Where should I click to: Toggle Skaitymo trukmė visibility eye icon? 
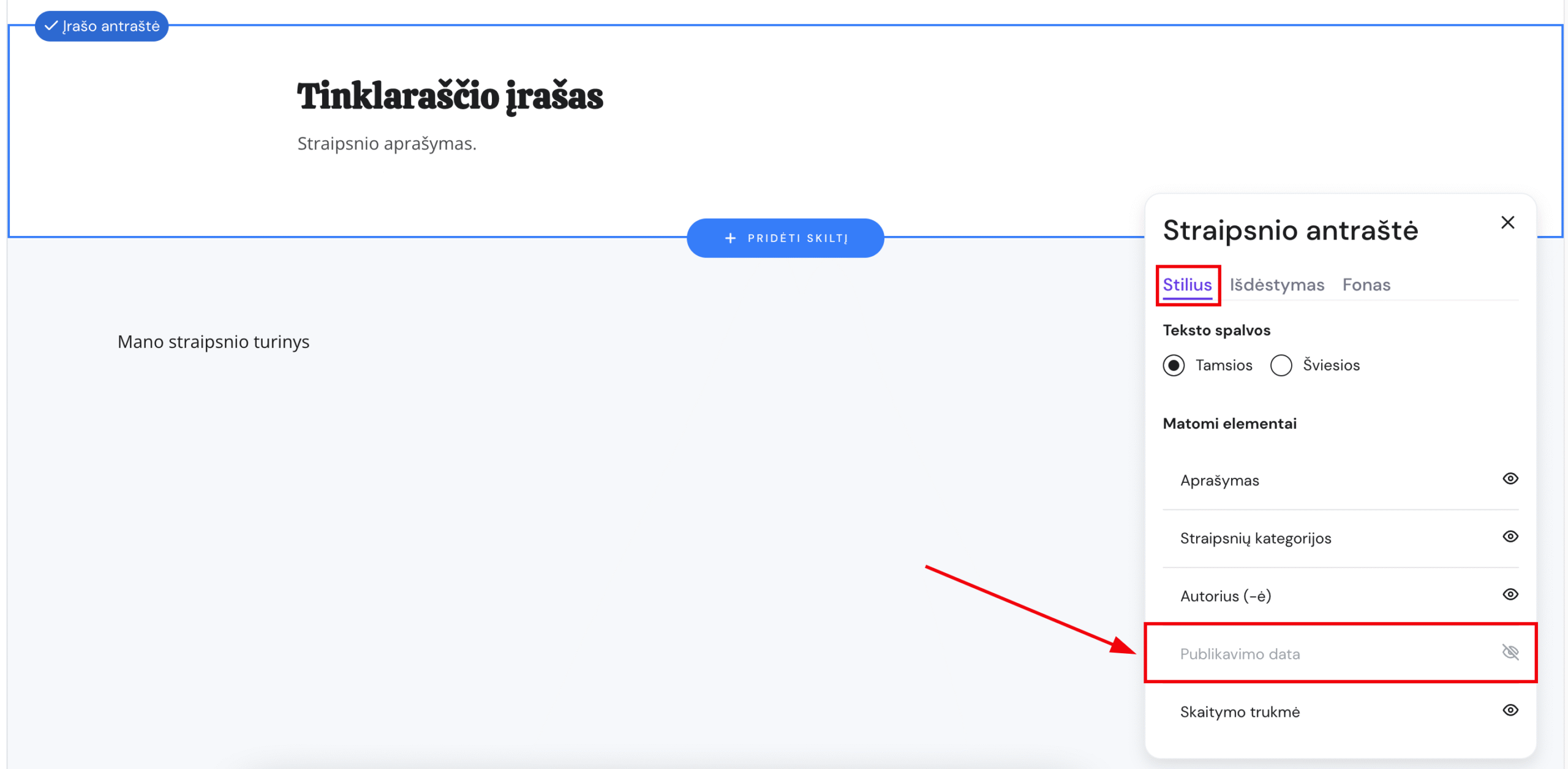[x=1510, y=710]
